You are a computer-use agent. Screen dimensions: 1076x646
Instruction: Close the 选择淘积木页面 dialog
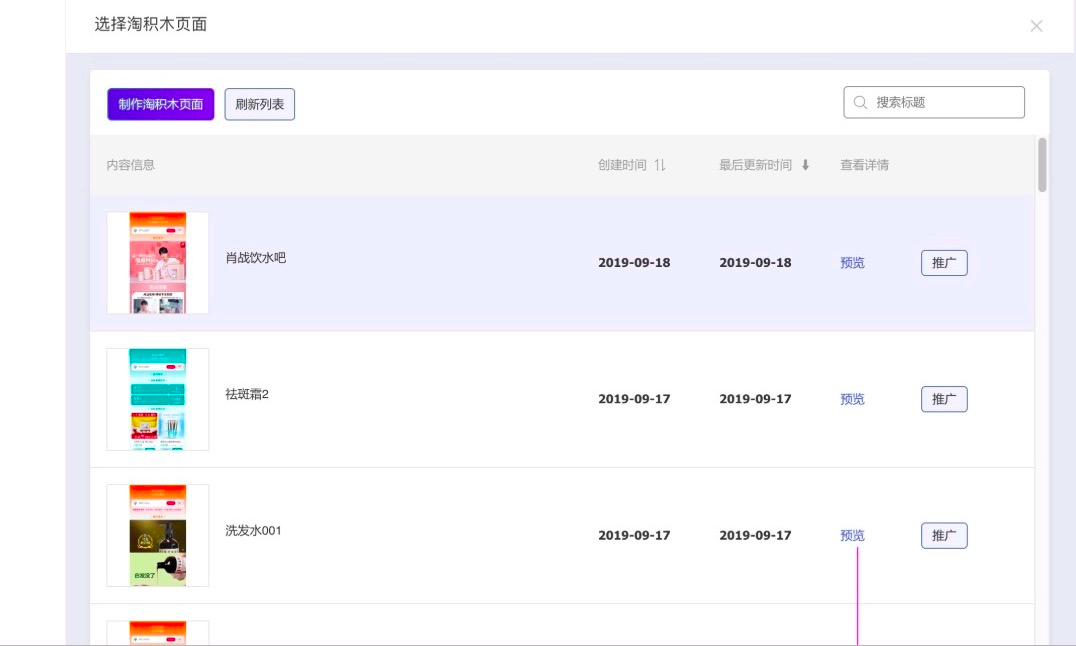click(1036, 26)
